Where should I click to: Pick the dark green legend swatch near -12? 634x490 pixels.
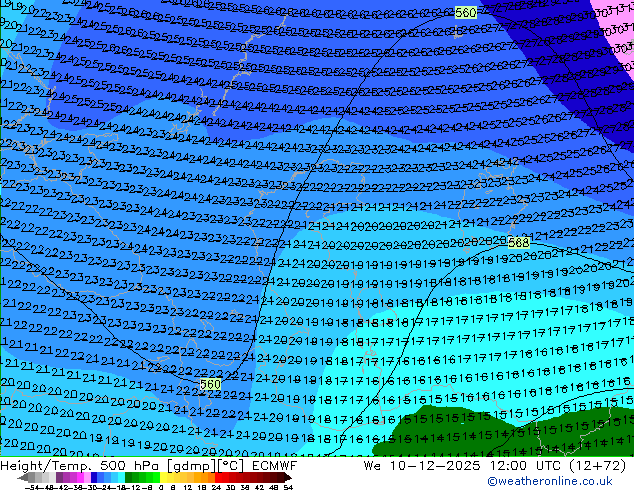pyautogui.click(x=129, y=477)
